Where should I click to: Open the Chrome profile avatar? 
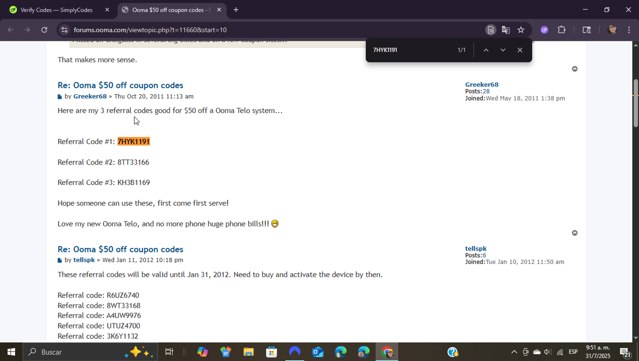612,30
